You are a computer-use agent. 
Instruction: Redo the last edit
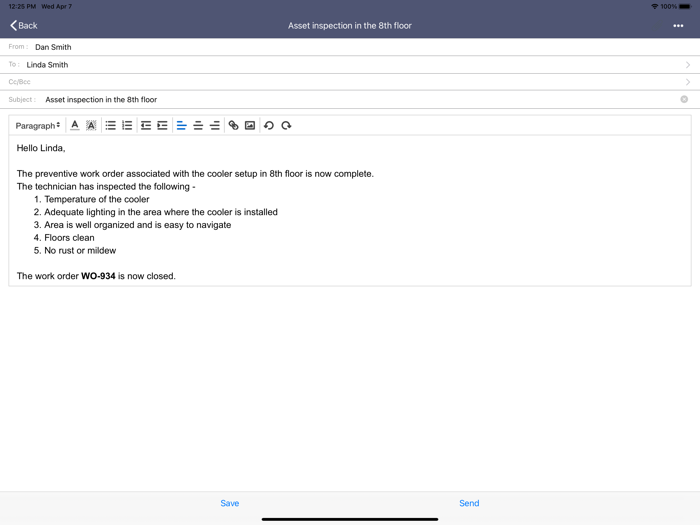pyautogui.click(x=286, y=125)
